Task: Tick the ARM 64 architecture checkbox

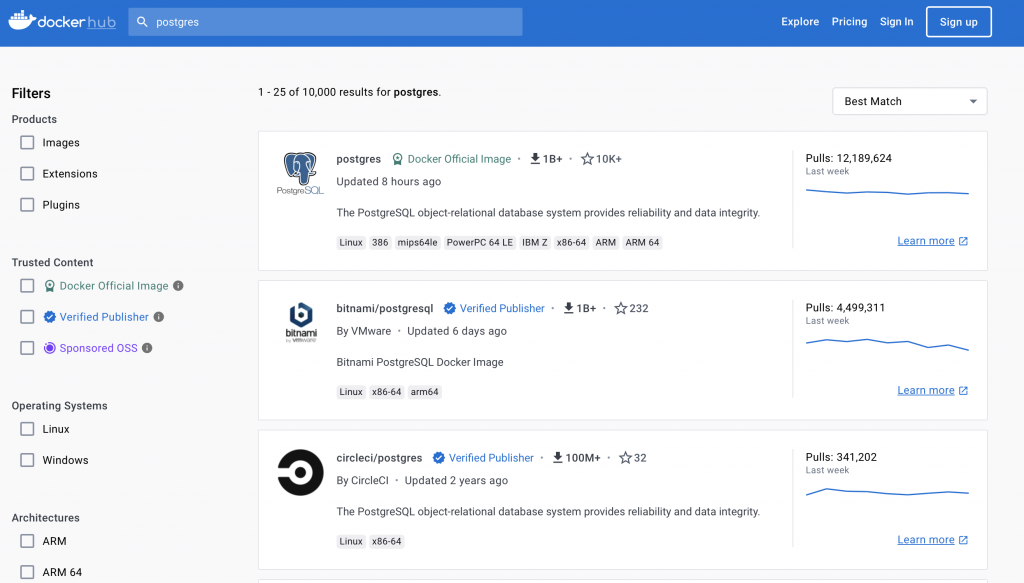Action: pos(27,573)
